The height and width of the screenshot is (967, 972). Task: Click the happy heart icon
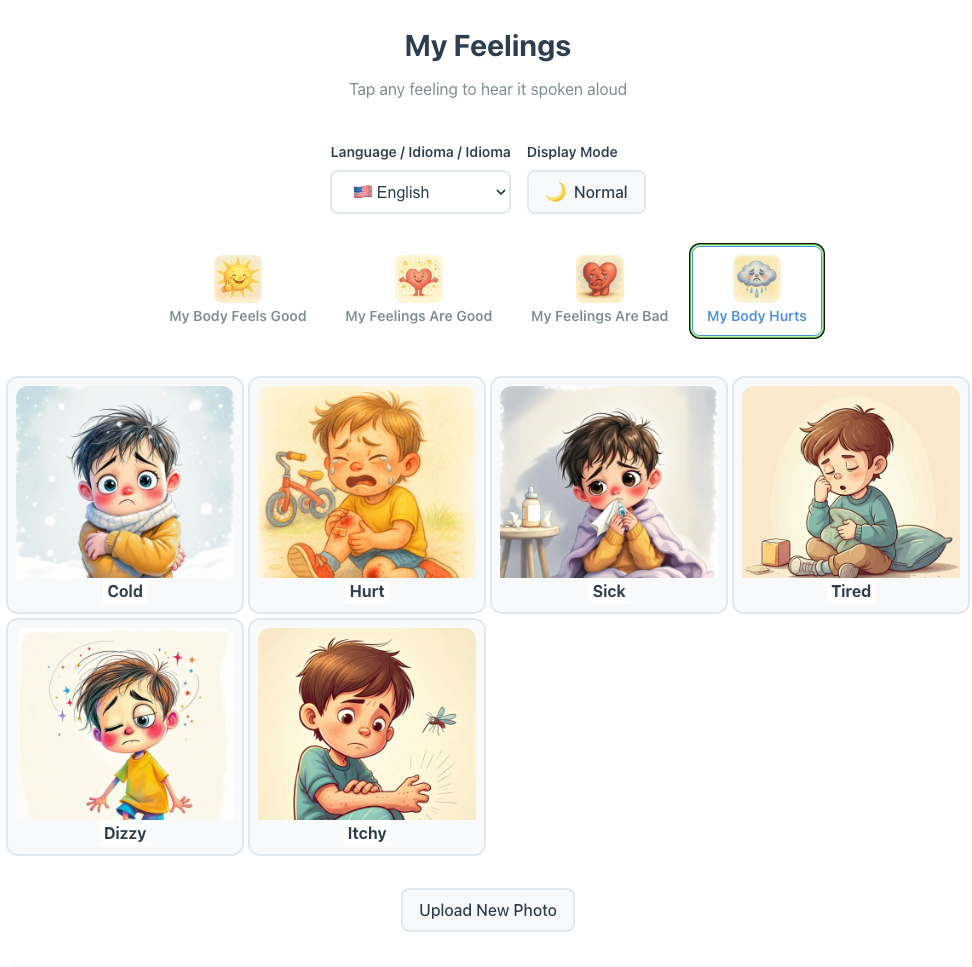click(x=419, y=278)
